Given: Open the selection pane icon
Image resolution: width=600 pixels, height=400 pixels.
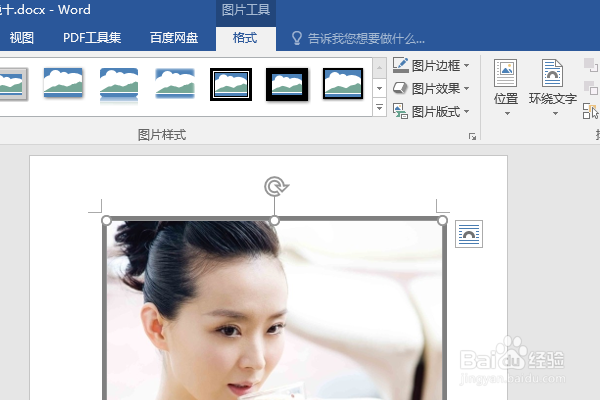Looking at the screenshot, I should pyautogui.click(x=590, y=111).
